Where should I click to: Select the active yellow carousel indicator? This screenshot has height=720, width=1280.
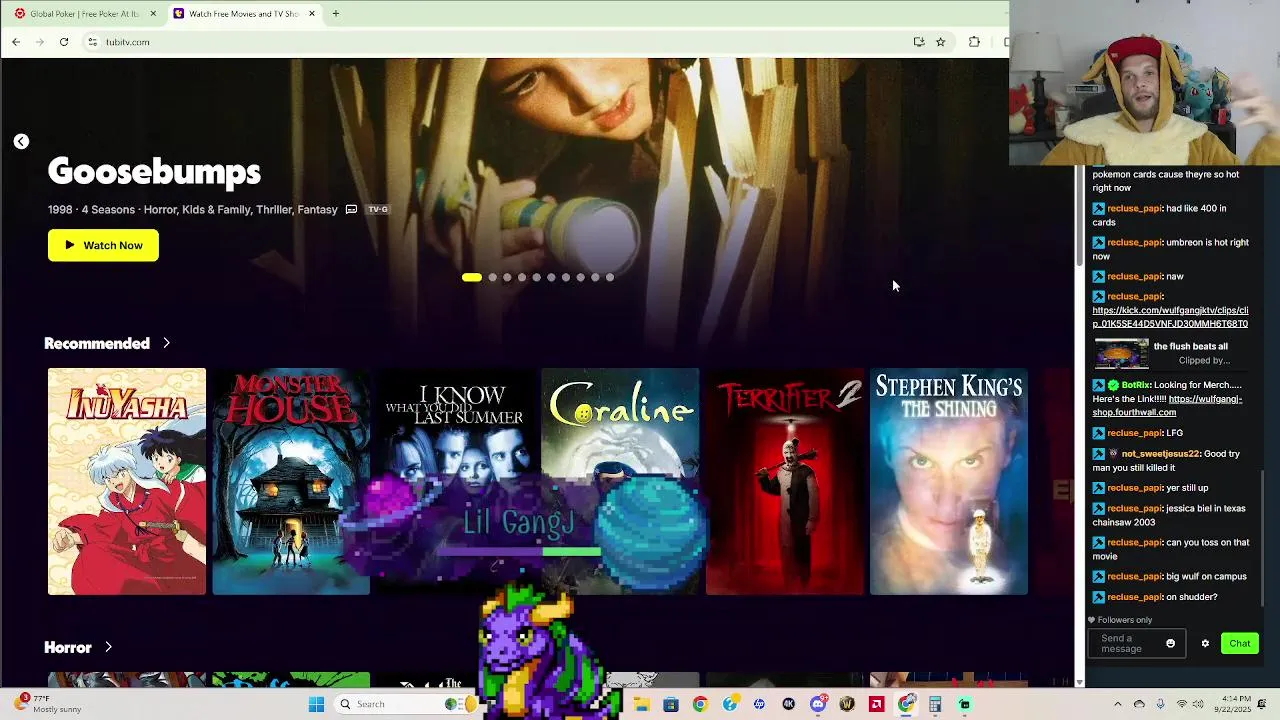[472, 278]
